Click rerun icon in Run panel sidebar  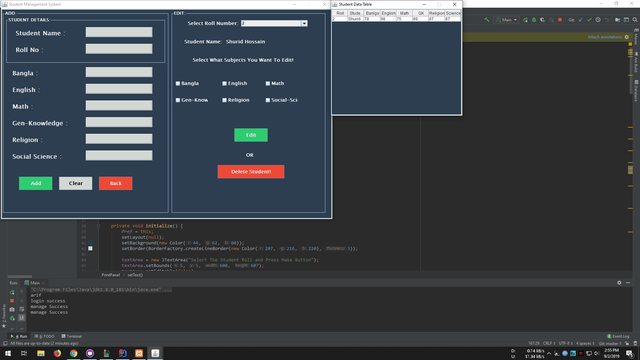pyautogui.click(x=12, y=292)
